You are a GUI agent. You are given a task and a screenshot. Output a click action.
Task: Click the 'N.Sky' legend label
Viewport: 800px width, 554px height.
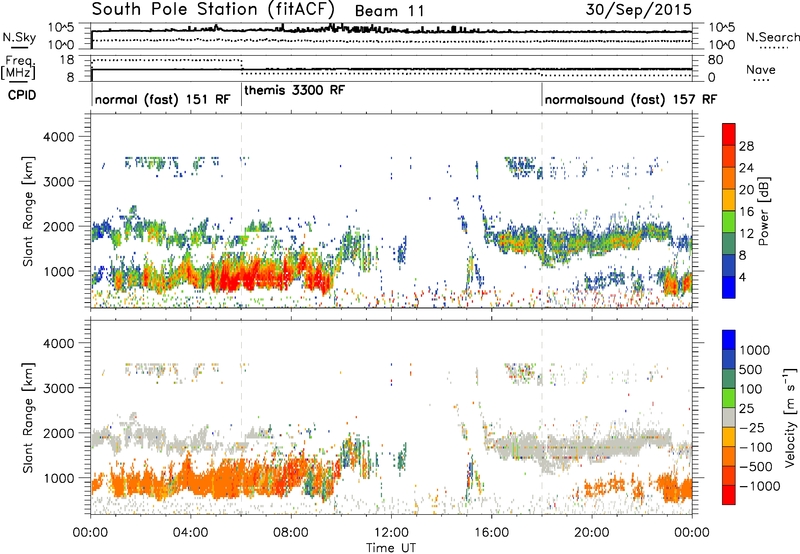19,37
